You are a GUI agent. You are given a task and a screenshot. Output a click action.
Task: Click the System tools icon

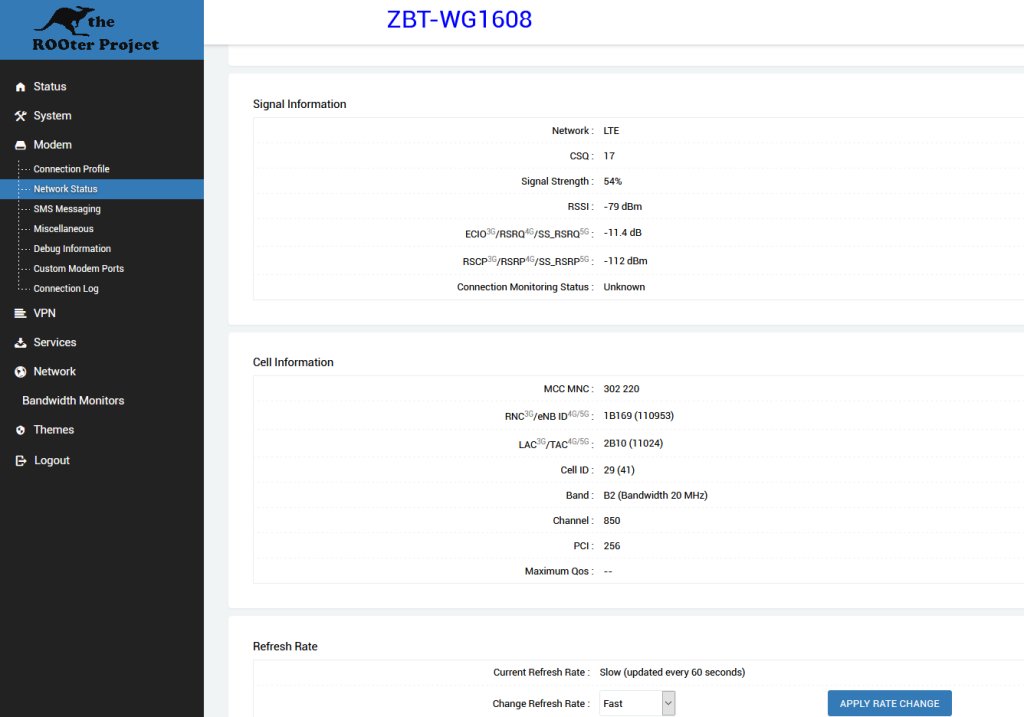pyautogui.click(x=20, y=116)
